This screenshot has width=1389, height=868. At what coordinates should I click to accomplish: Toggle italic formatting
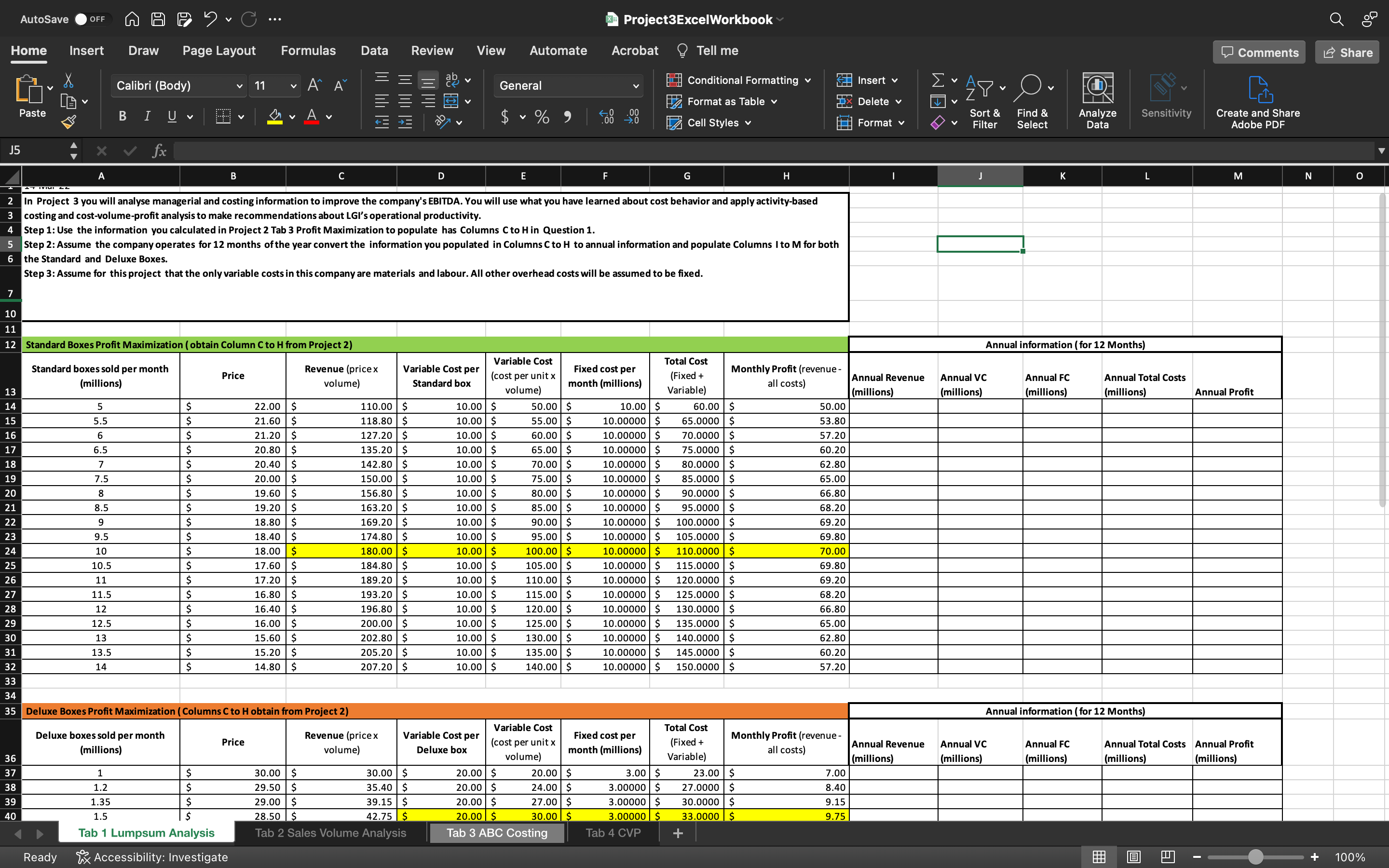[x=147, y=116]
